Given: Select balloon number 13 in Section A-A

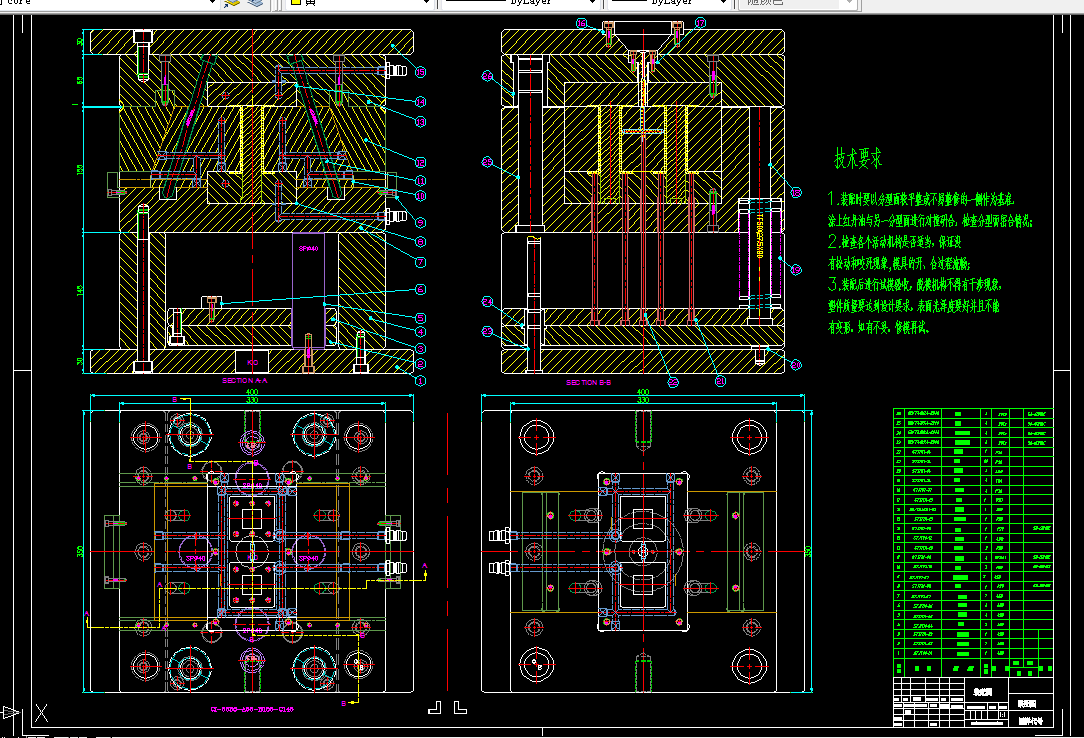Looking at the screenshot, I should tap(420, 122).
